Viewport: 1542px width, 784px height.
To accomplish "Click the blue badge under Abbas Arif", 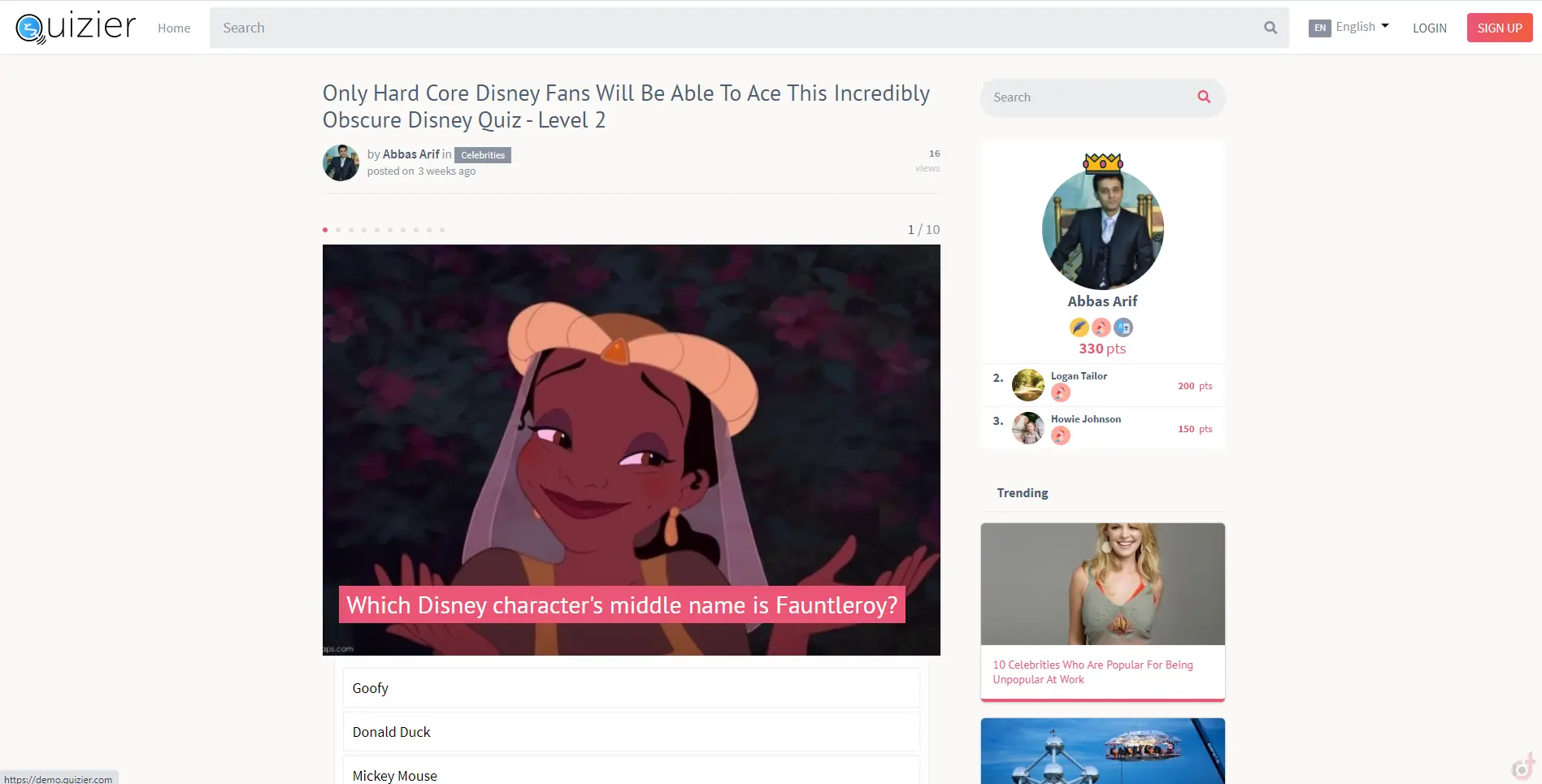I will point(1123,327).
